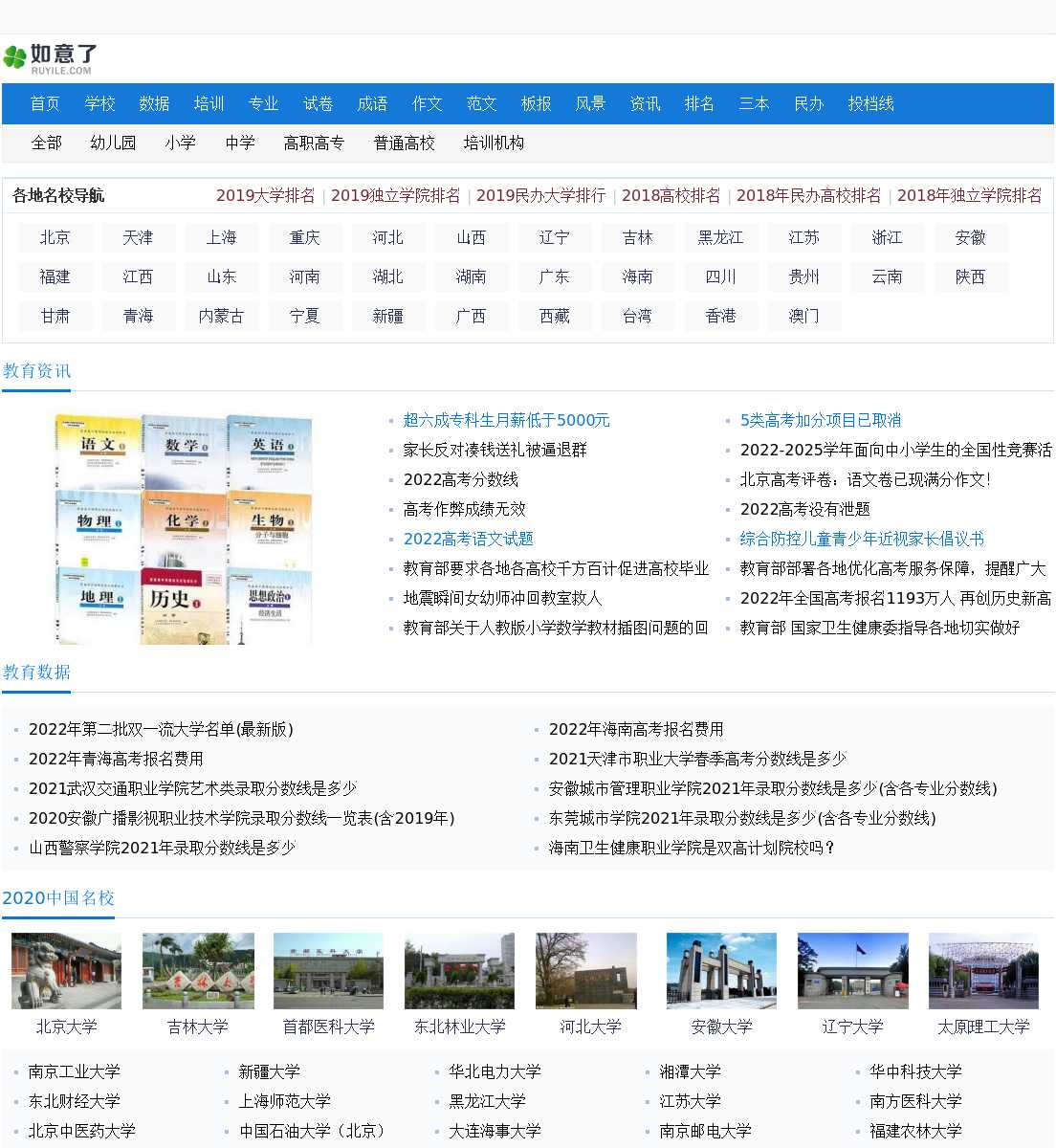Select the 广东 region button
This screenshot has height=1148, width=1056.
pos(554,276)
